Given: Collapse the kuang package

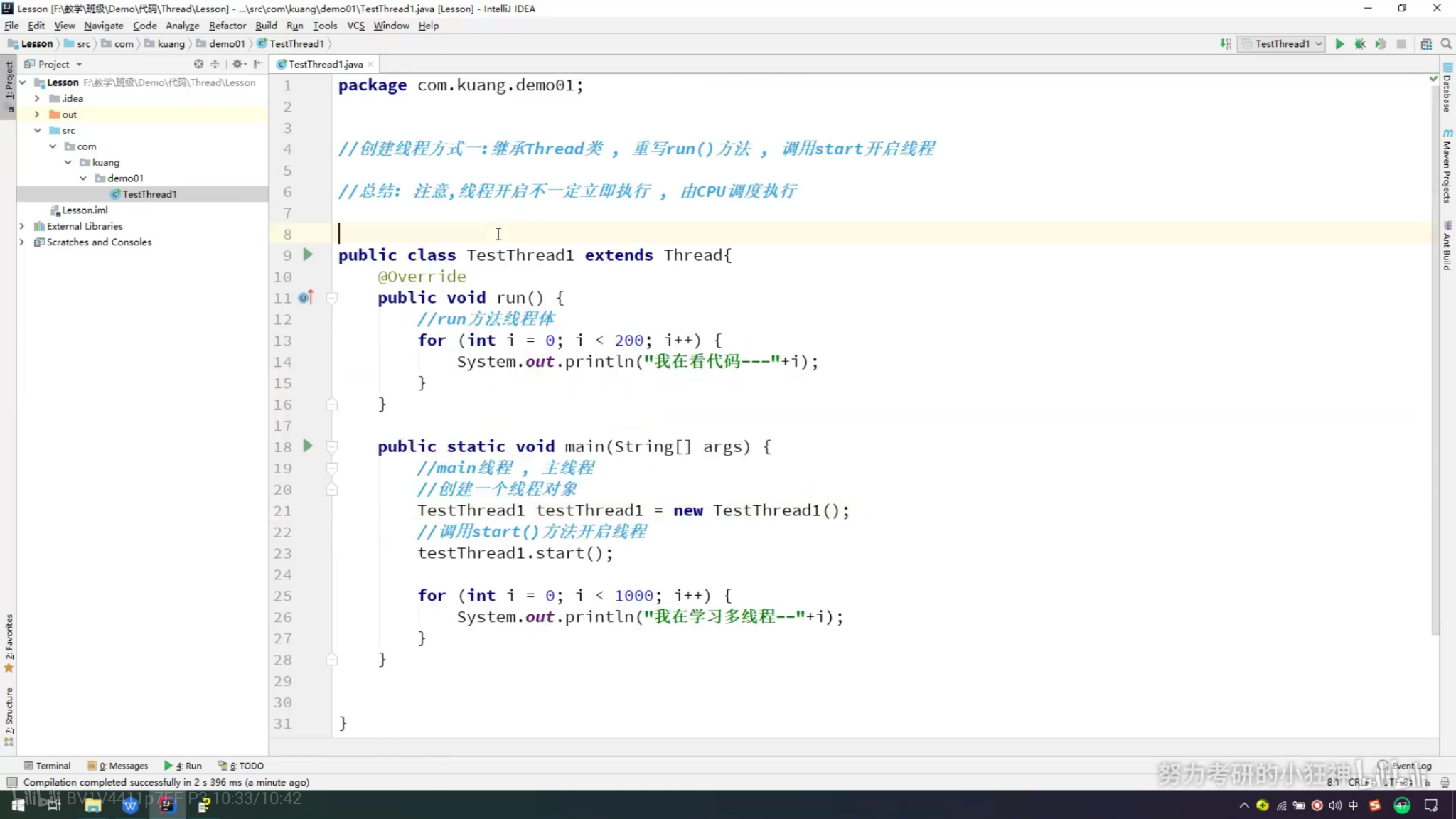Looking at the screenshot, I should [x=68, y=163].
